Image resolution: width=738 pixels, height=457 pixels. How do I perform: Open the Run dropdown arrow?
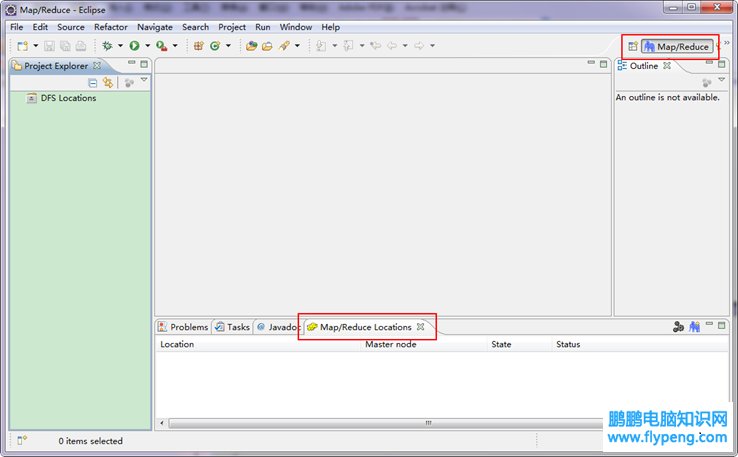(x=147, y=46)
